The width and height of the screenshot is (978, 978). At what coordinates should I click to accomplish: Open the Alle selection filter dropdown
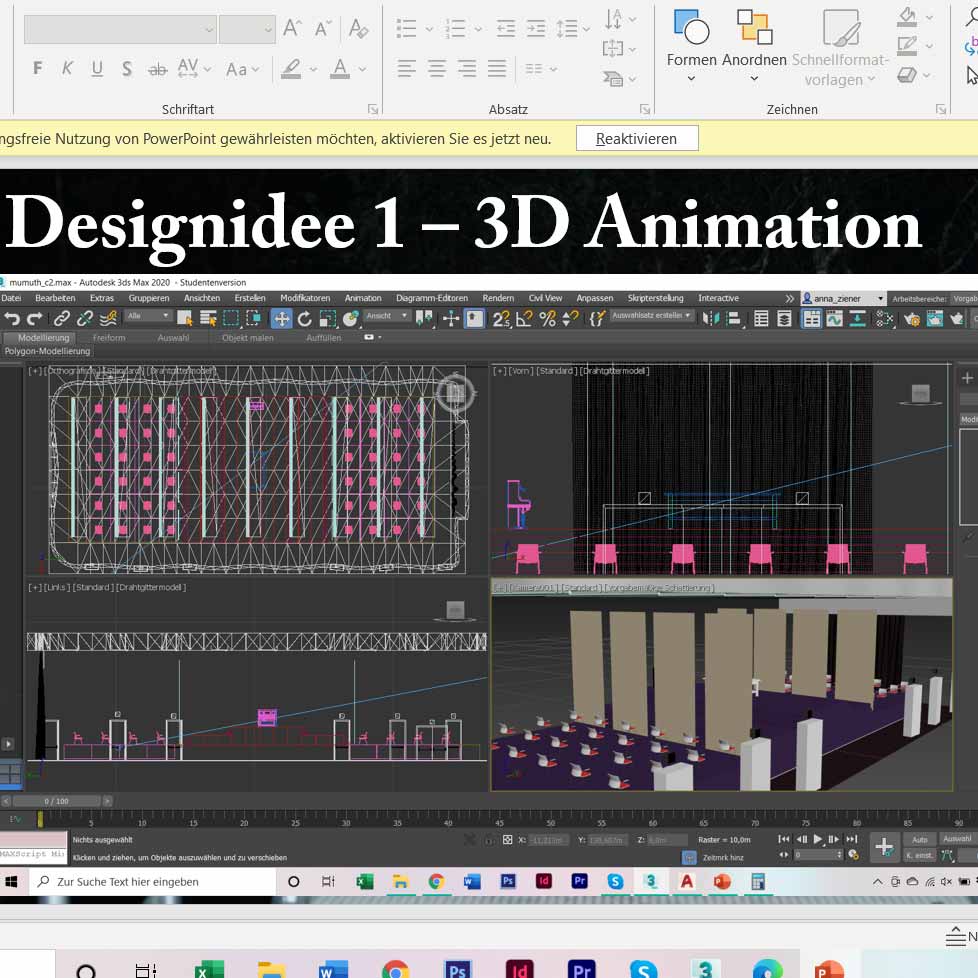(148, 316)
